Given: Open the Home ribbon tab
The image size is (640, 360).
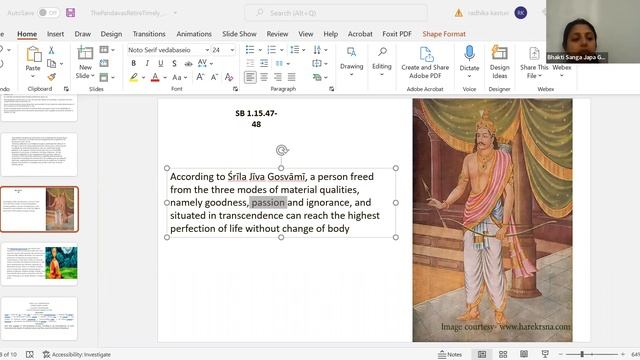Looking at the screenshot, I should pyautogui.click(x=27, y=34).
